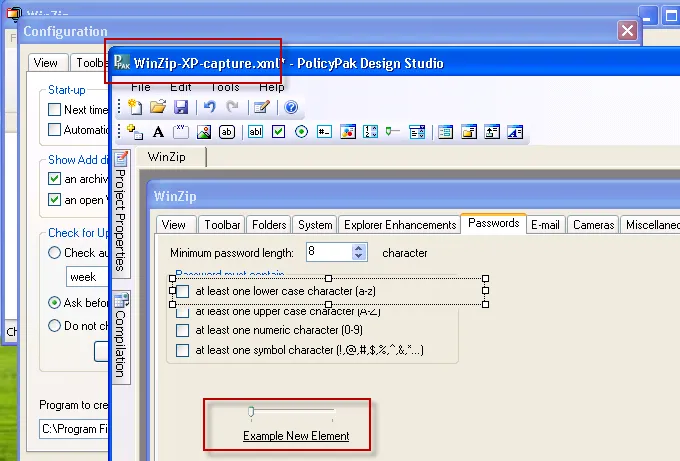The width and height of the screenshot is (680, 461).
Task: Tick at least one symbol character checkbox
Action: click(x=183, y=350)
